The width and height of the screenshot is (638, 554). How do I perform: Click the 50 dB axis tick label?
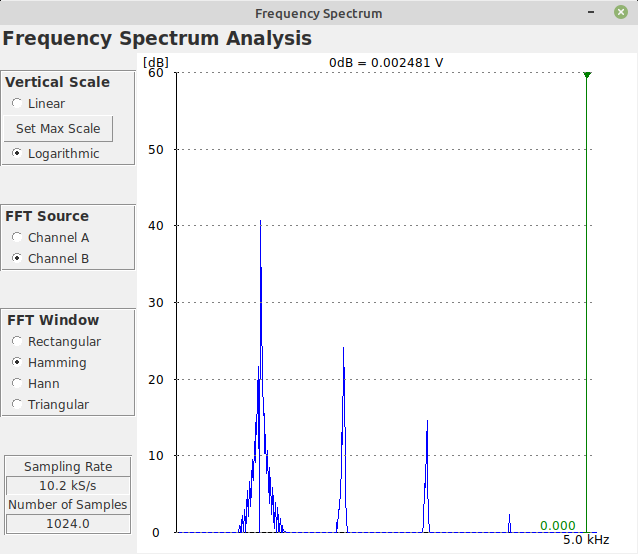(156, 150)
